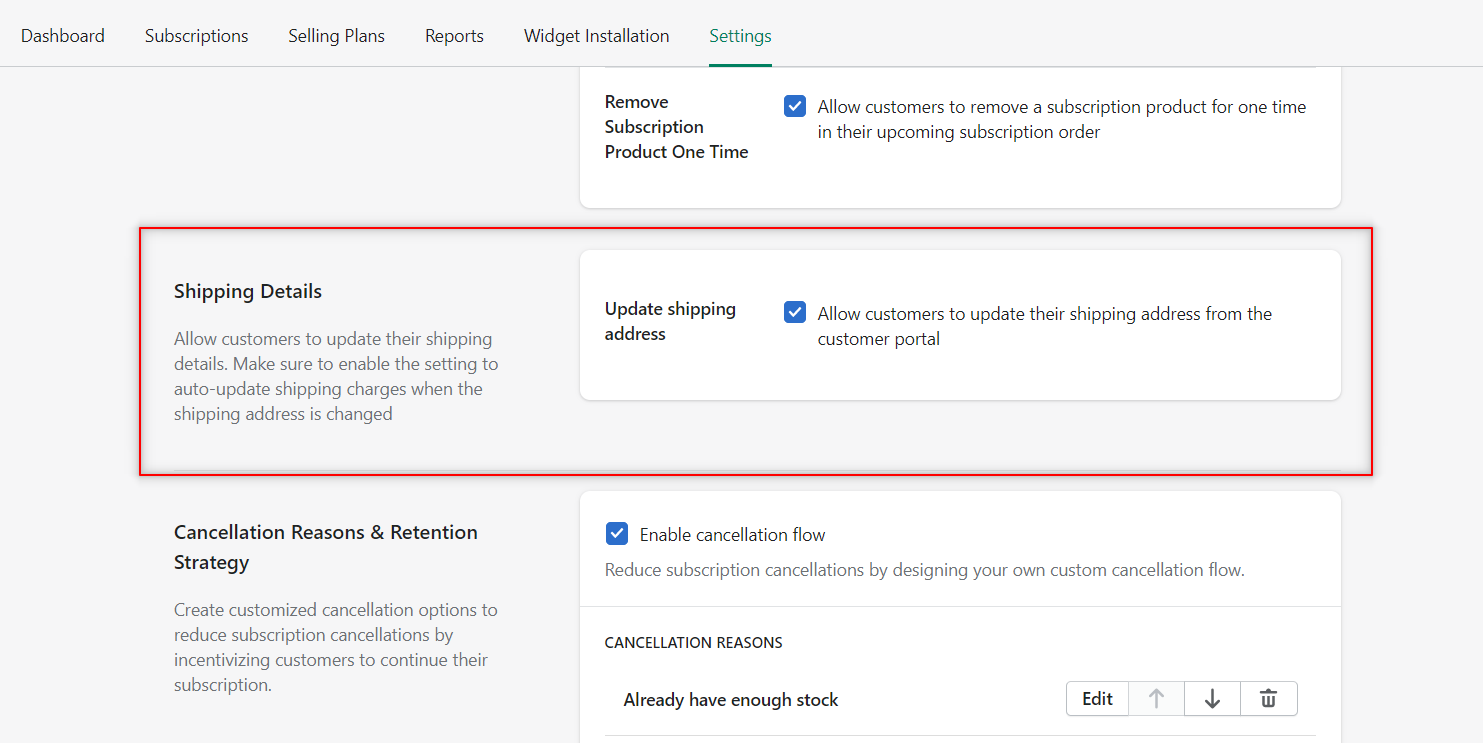Delete 'Already have enough stock' cancellation reason
Viewport: 1483px width, 743px height.
coord(1269,699)
